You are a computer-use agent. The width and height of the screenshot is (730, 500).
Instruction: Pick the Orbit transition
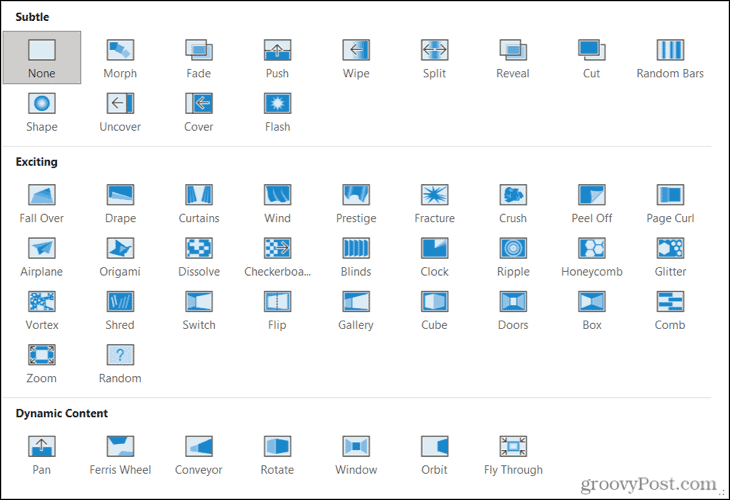point(434,455)
